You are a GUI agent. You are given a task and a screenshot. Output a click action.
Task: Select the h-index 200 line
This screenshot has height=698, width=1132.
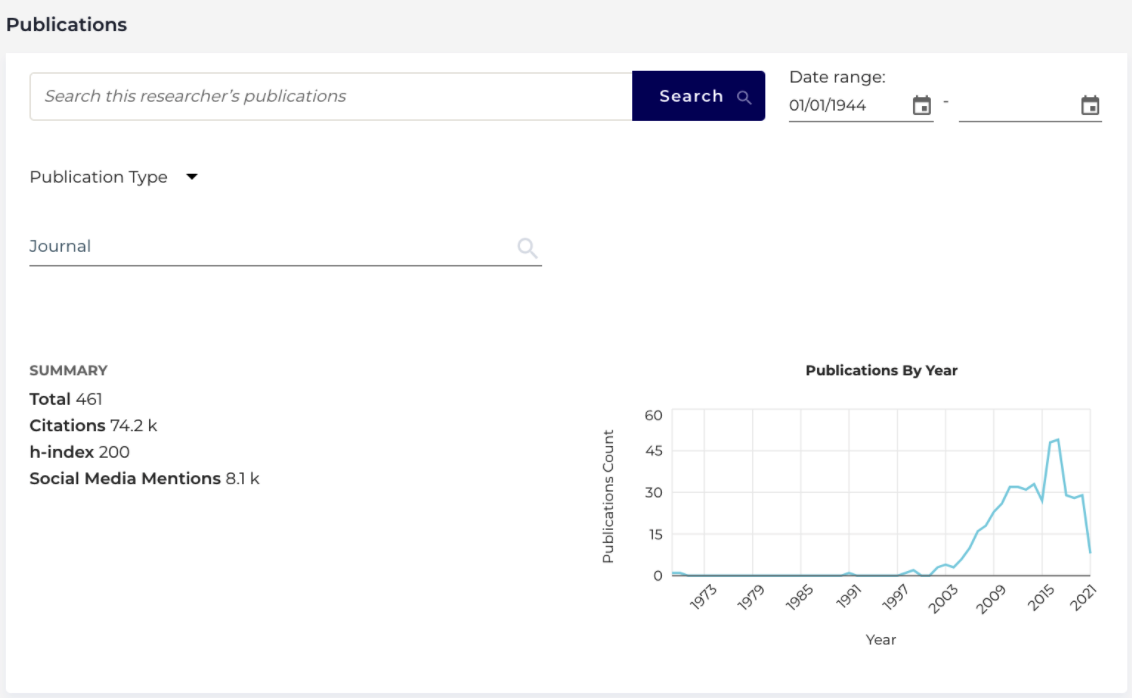[79, 452]
